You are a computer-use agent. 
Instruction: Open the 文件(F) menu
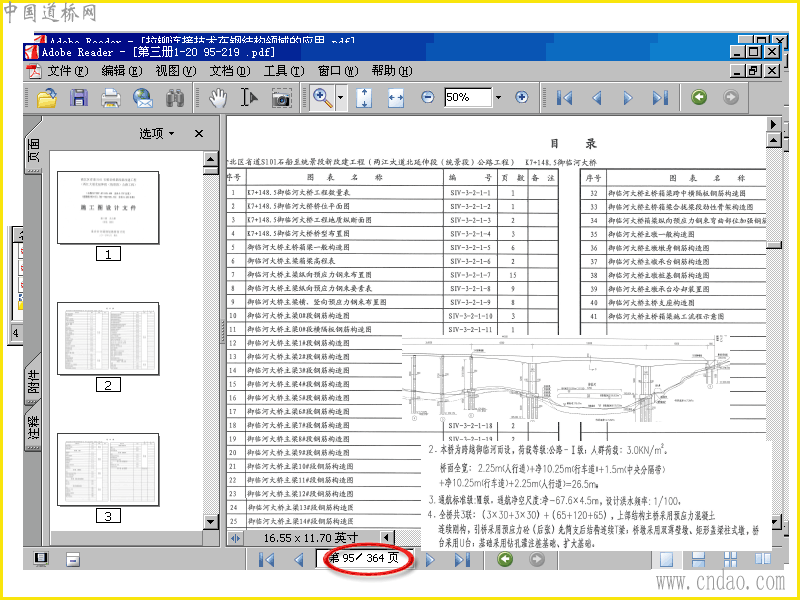point(68,71)
